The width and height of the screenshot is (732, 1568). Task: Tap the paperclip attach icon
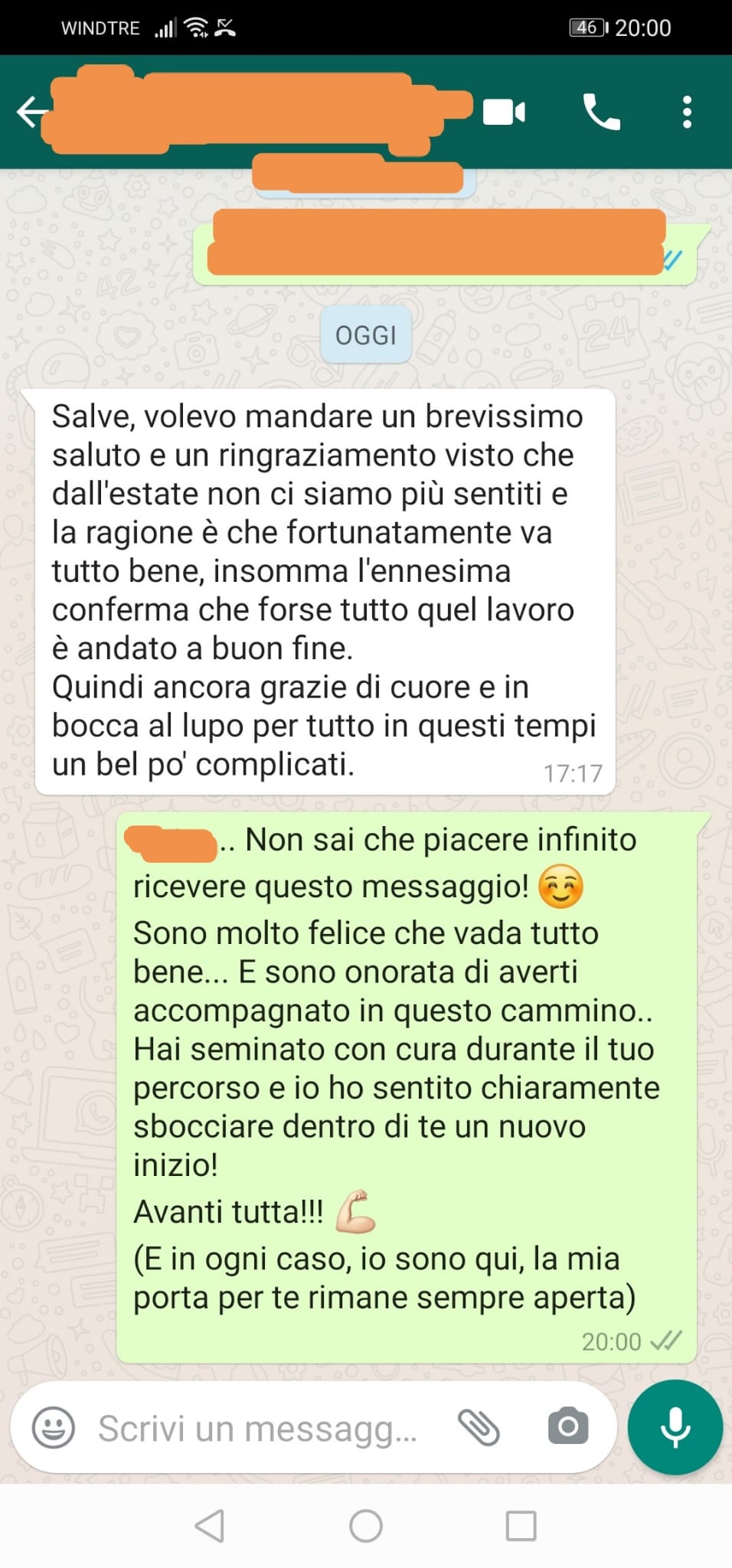tap(479, 1428)
